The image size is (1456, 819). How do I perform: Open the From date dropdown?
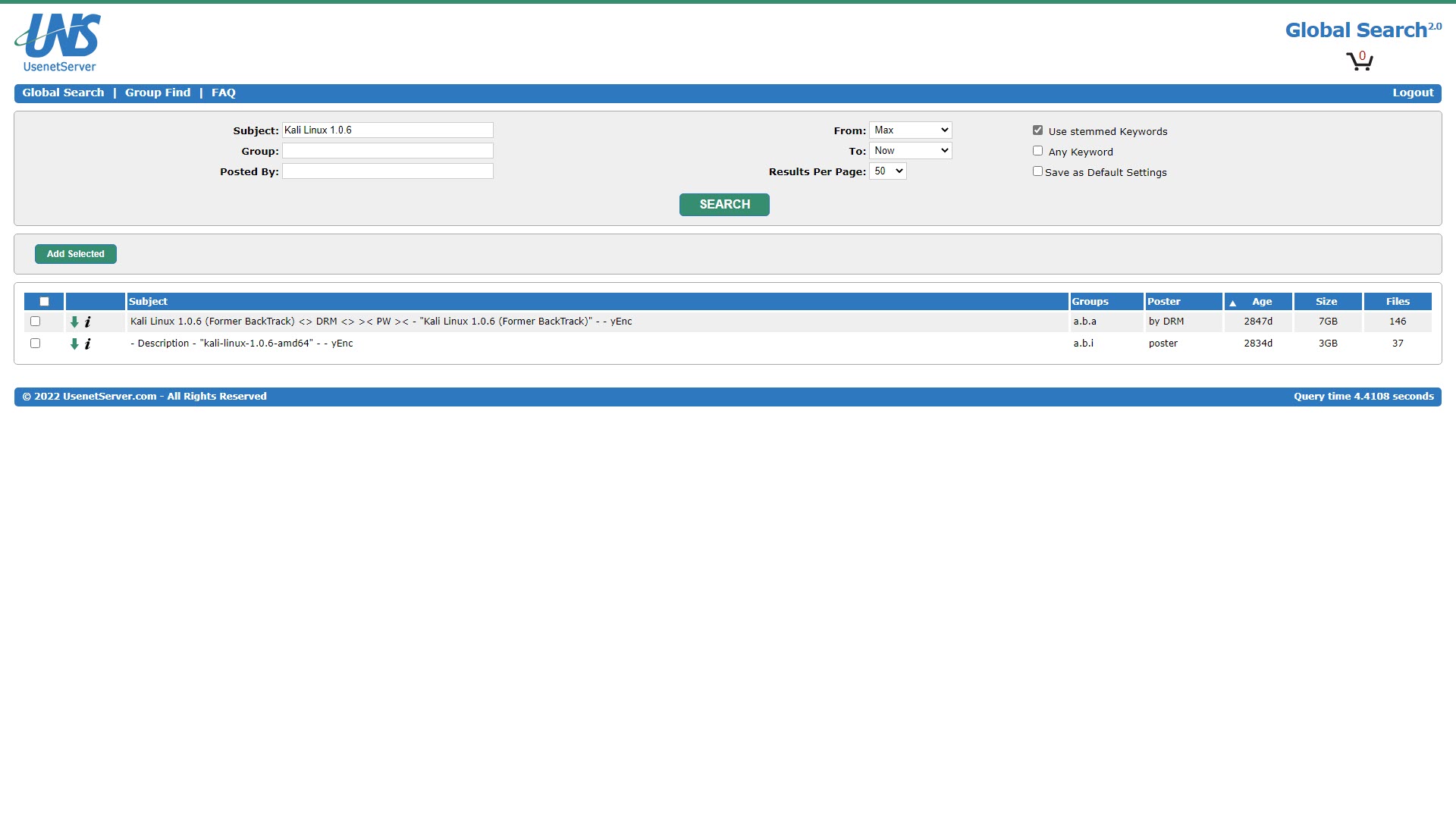click(910, 130)
